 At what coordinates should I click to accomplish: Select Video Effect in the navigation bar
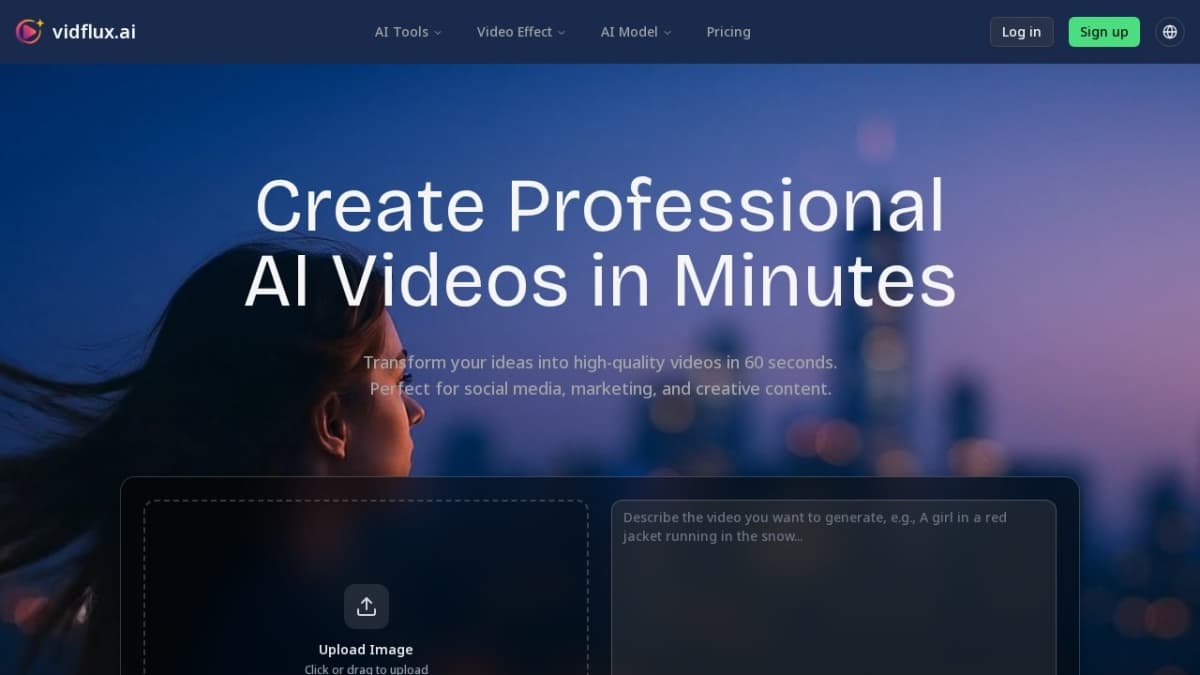(514, 31)
